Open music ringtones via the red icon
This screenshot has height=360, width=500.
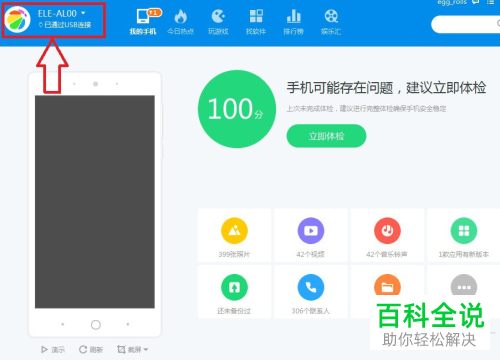(387, 230)
